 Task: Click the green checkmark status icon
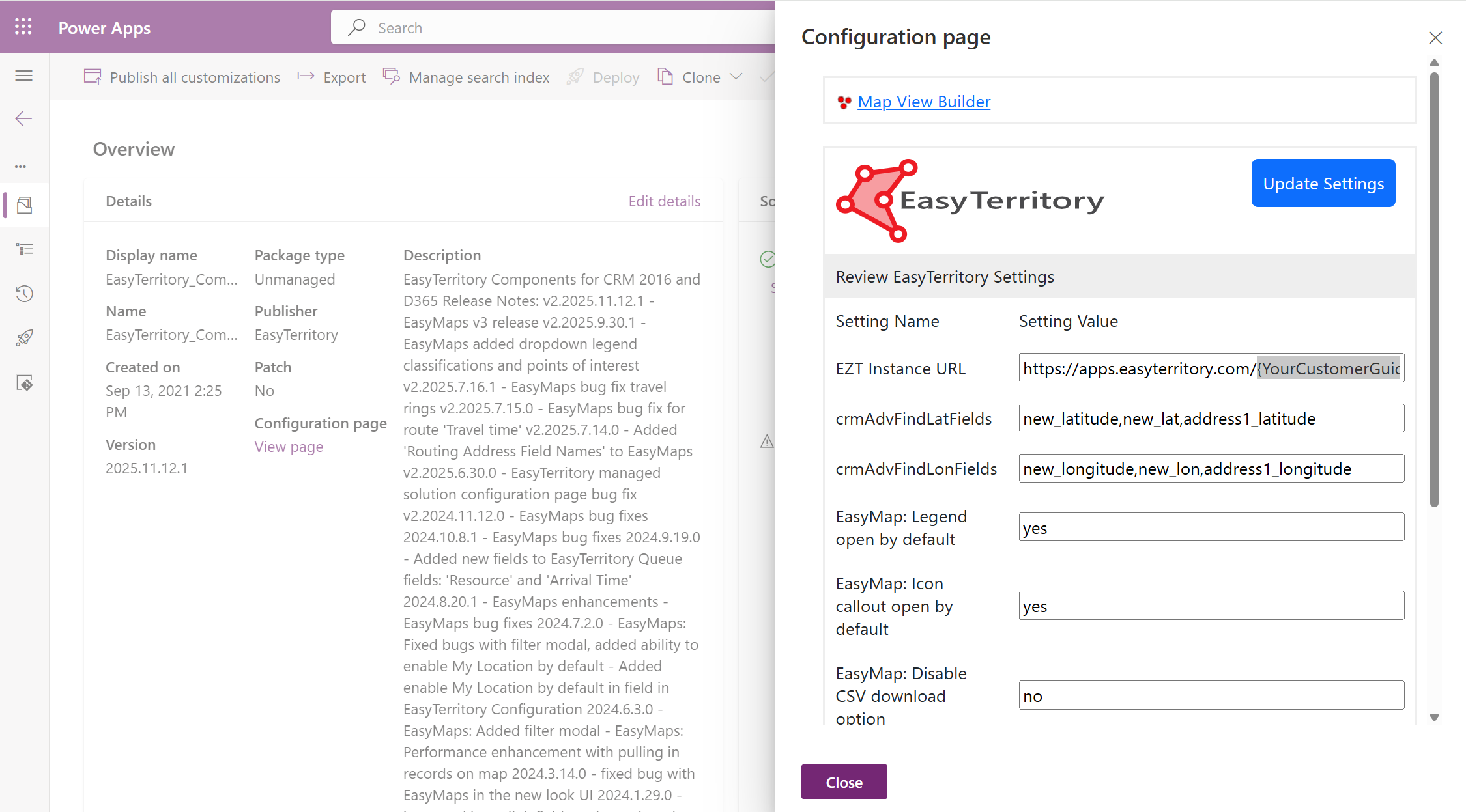768,259
